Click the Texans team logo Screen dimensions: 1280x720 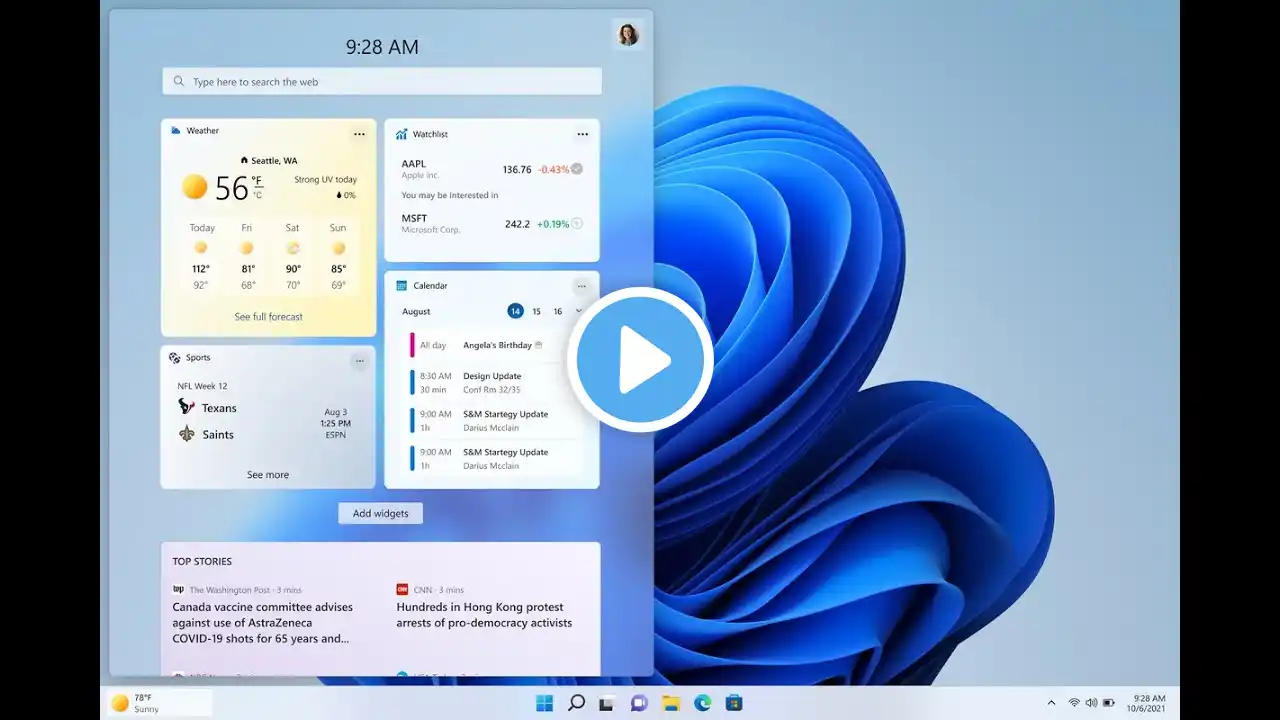186,407
